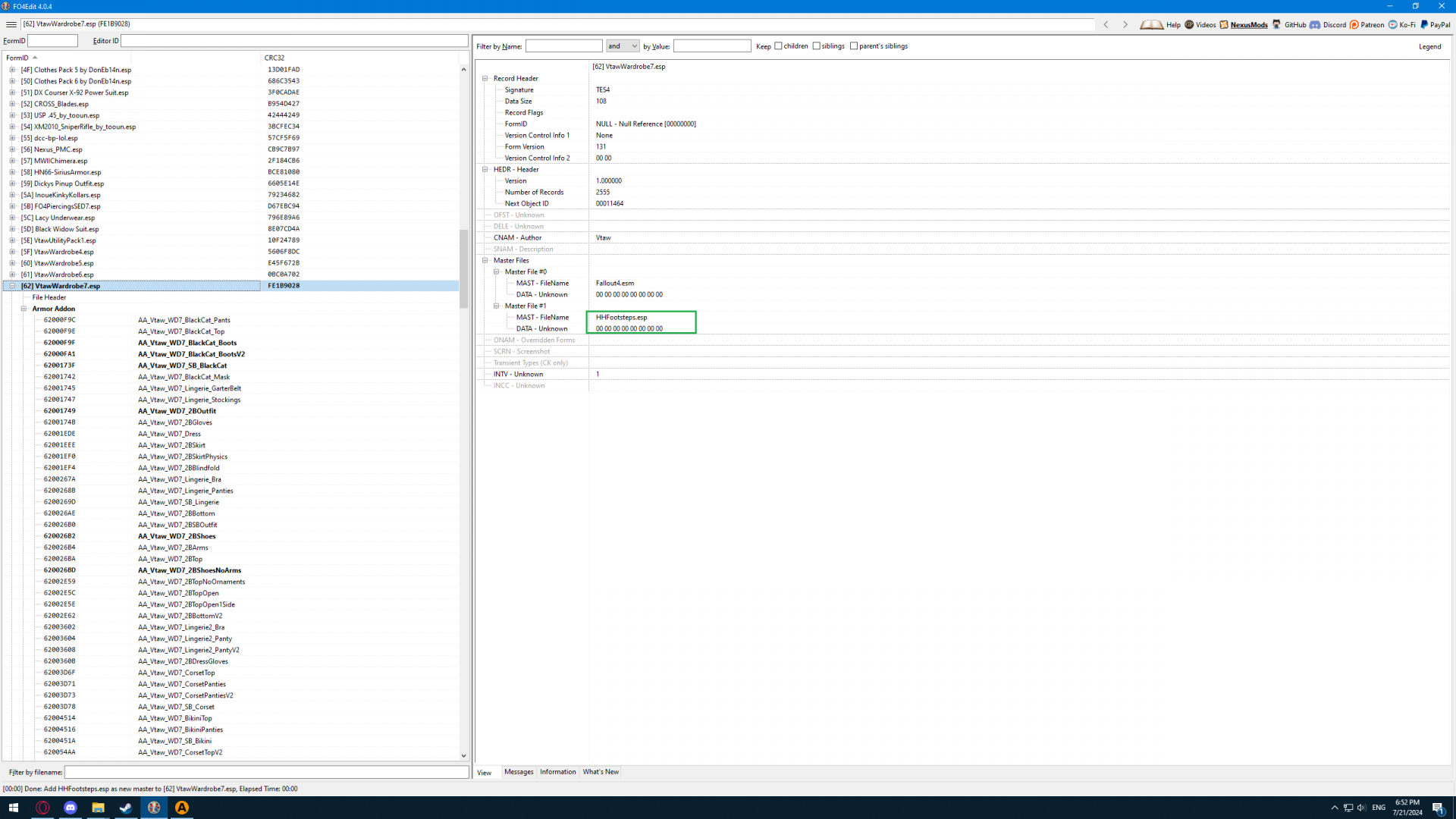Click the Filter by filename input field
Viewport: 1456px width, 819px height.
265,772
